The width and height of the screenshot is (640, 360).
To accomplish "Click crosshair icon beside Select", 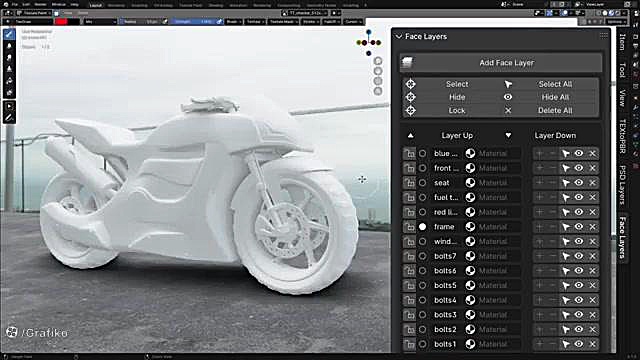I will point(411,84).
